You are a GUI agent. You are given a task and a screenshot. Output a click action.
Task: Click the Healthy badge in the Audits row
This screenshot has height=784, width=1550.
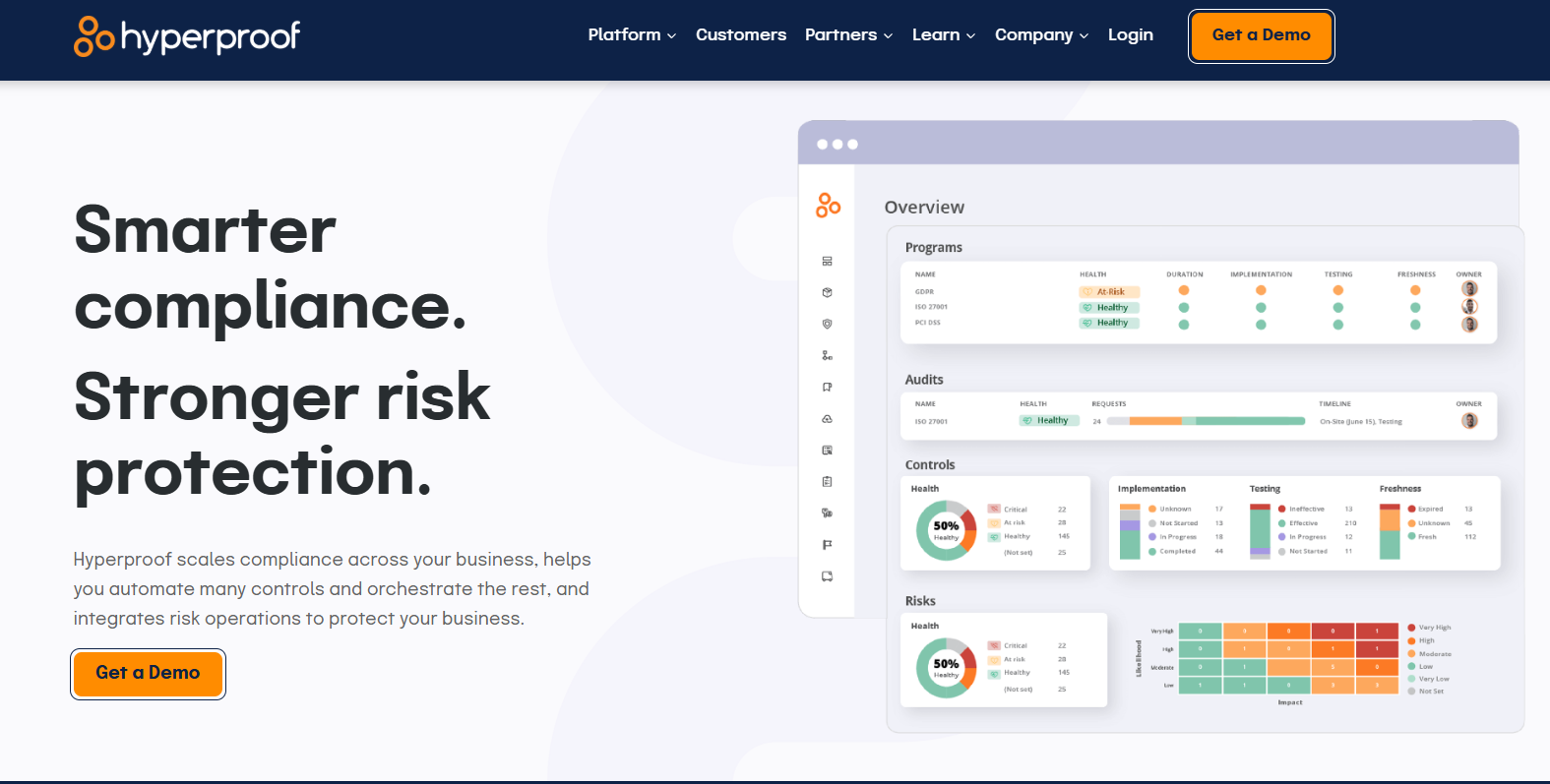1049,420
